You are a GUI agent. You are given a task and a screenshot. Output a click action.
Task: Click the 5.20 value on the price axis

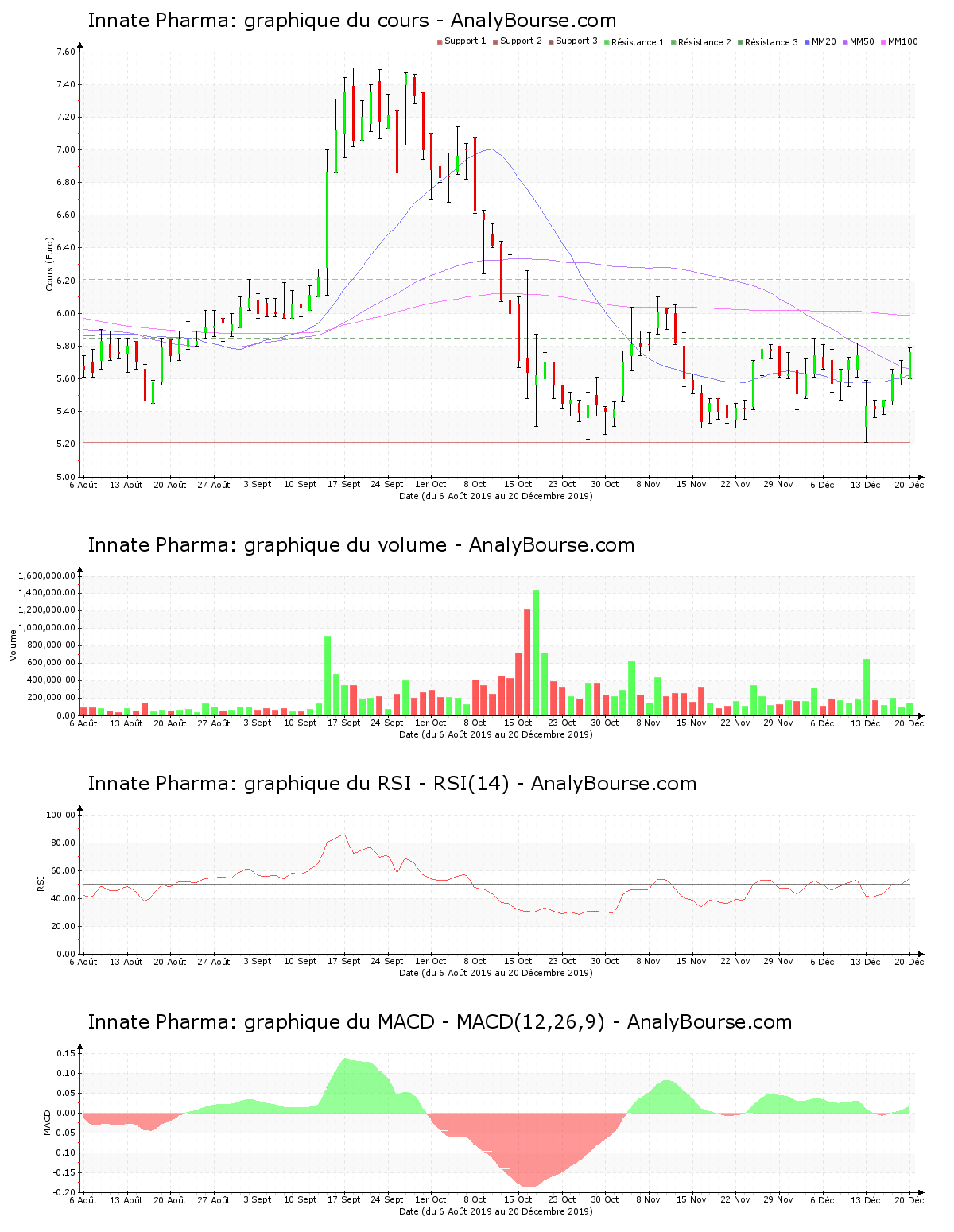pos(65,444)
